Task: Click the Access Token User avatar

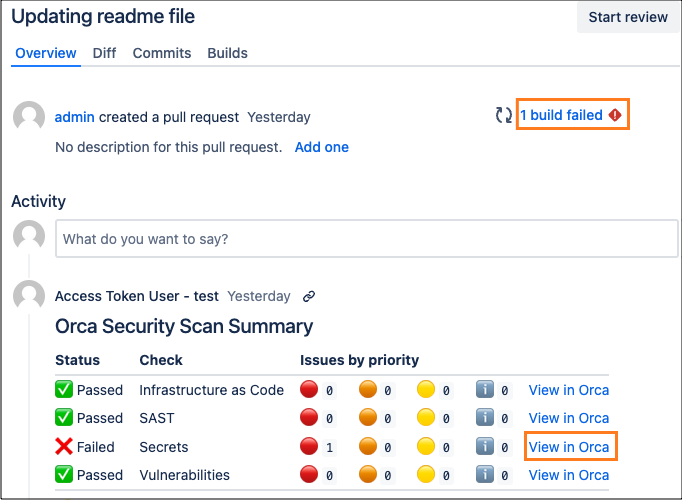Action: (29, 296)
